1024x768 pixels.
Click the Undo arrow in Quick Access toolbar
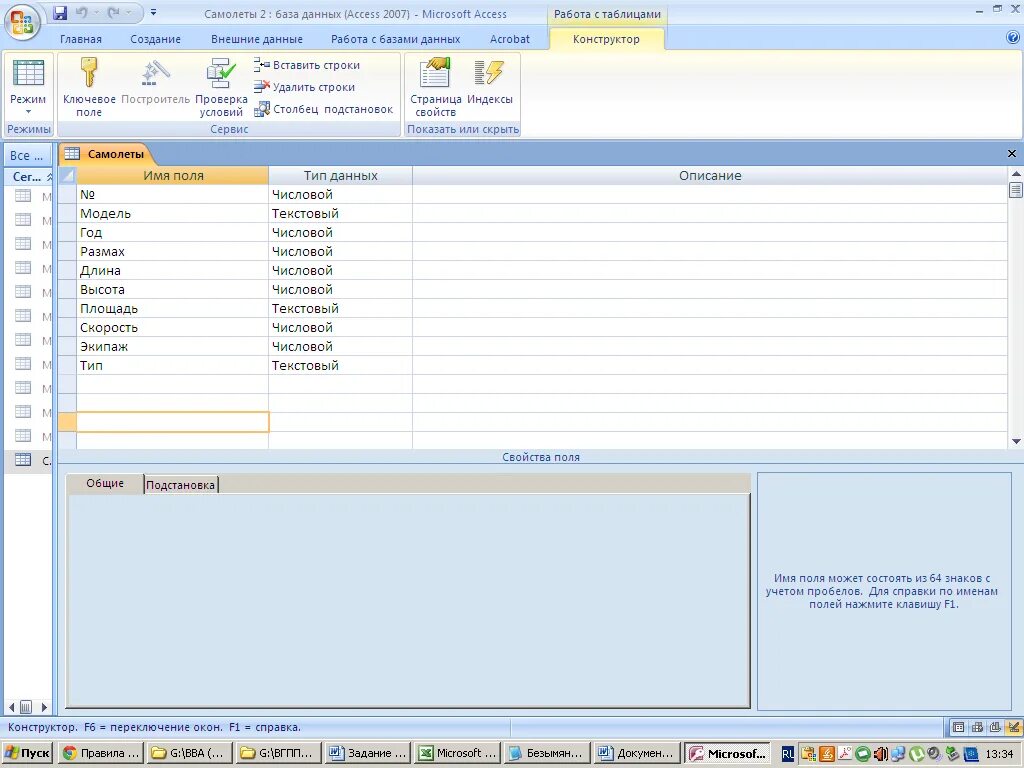point(82,13)
